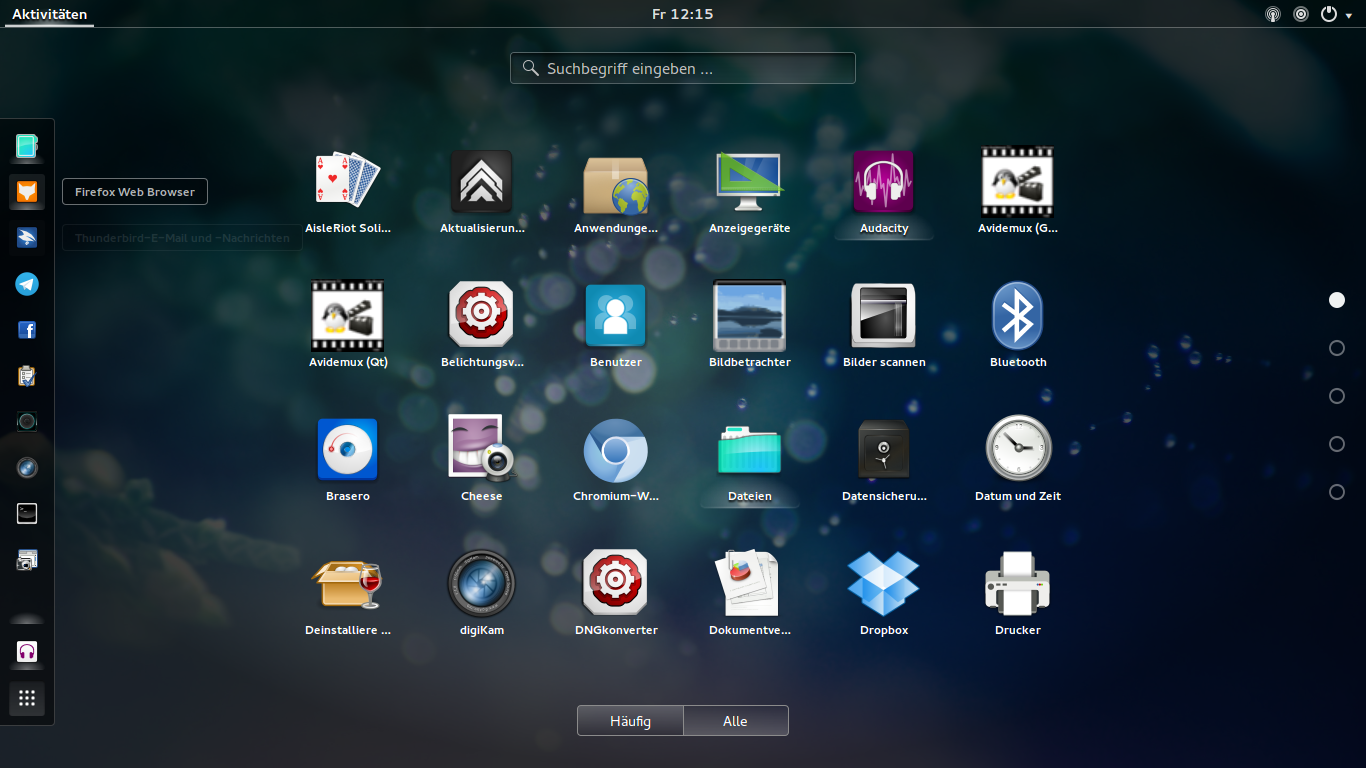
Task: Launch Chromium web browser
Action: [x=616, y=450]
